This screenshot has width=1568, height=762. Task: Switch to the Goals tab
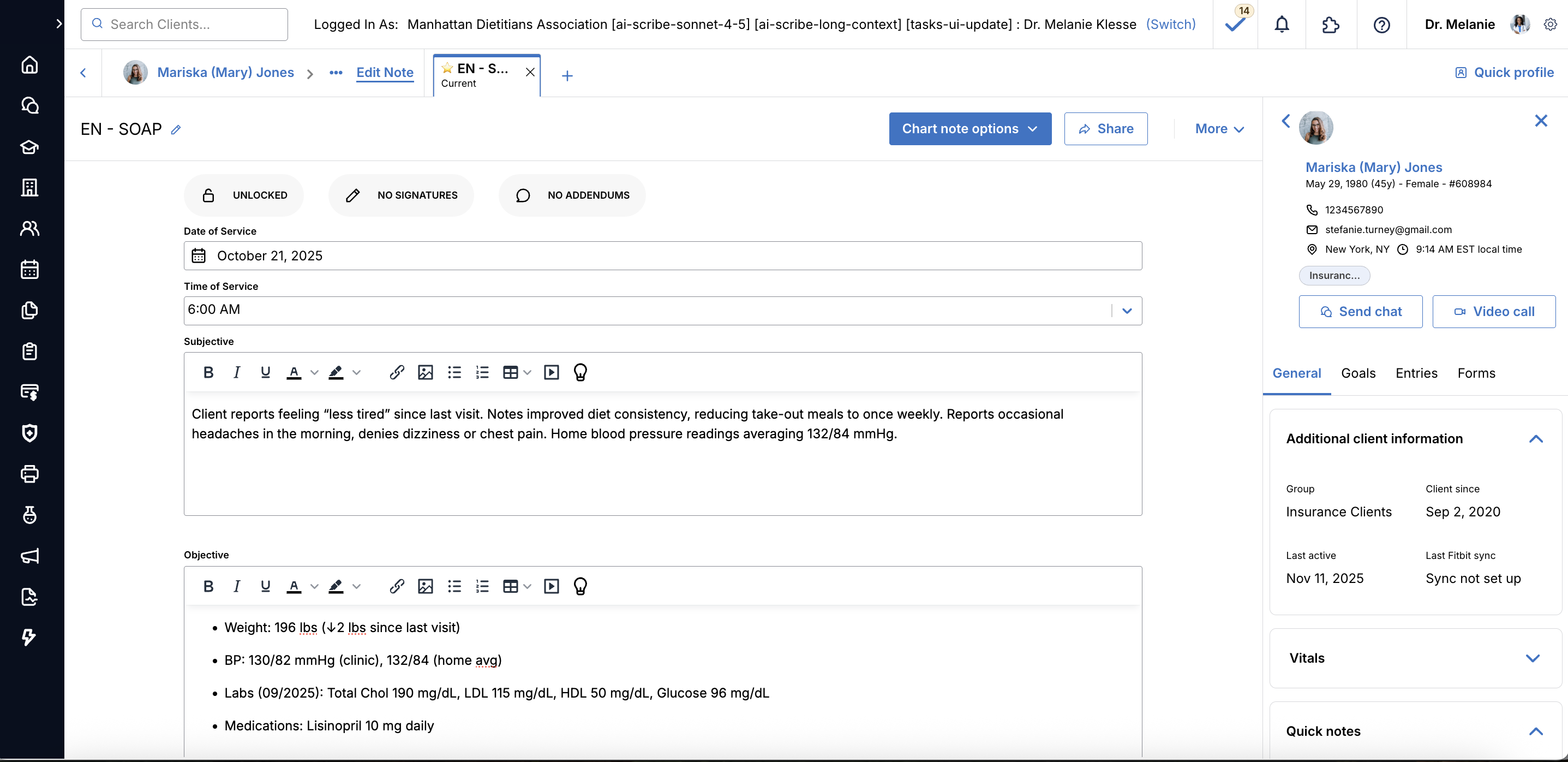(1358, 373)
